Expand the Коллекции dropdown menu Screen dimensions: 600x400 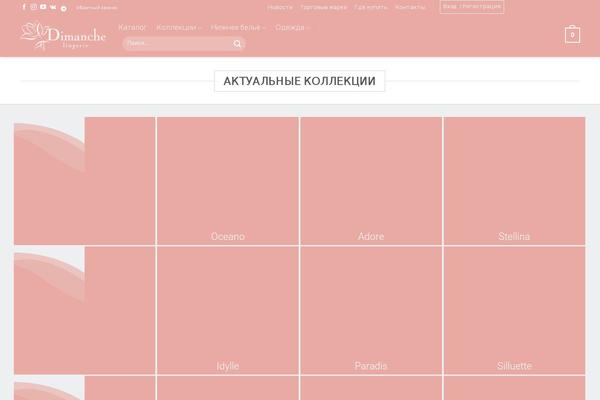coord(178,28)
